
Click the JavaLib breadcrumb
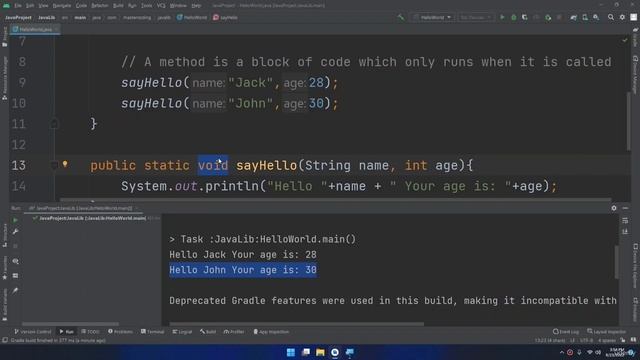click(x=47, y=18)
